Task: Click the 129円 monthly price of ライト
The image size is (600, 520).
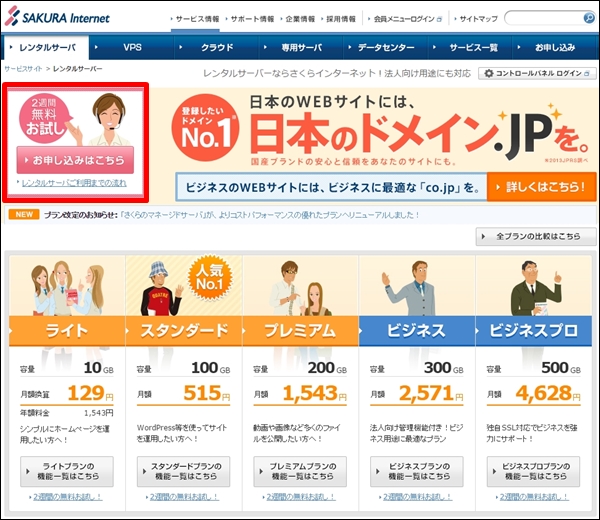Action: coord(91,393)
